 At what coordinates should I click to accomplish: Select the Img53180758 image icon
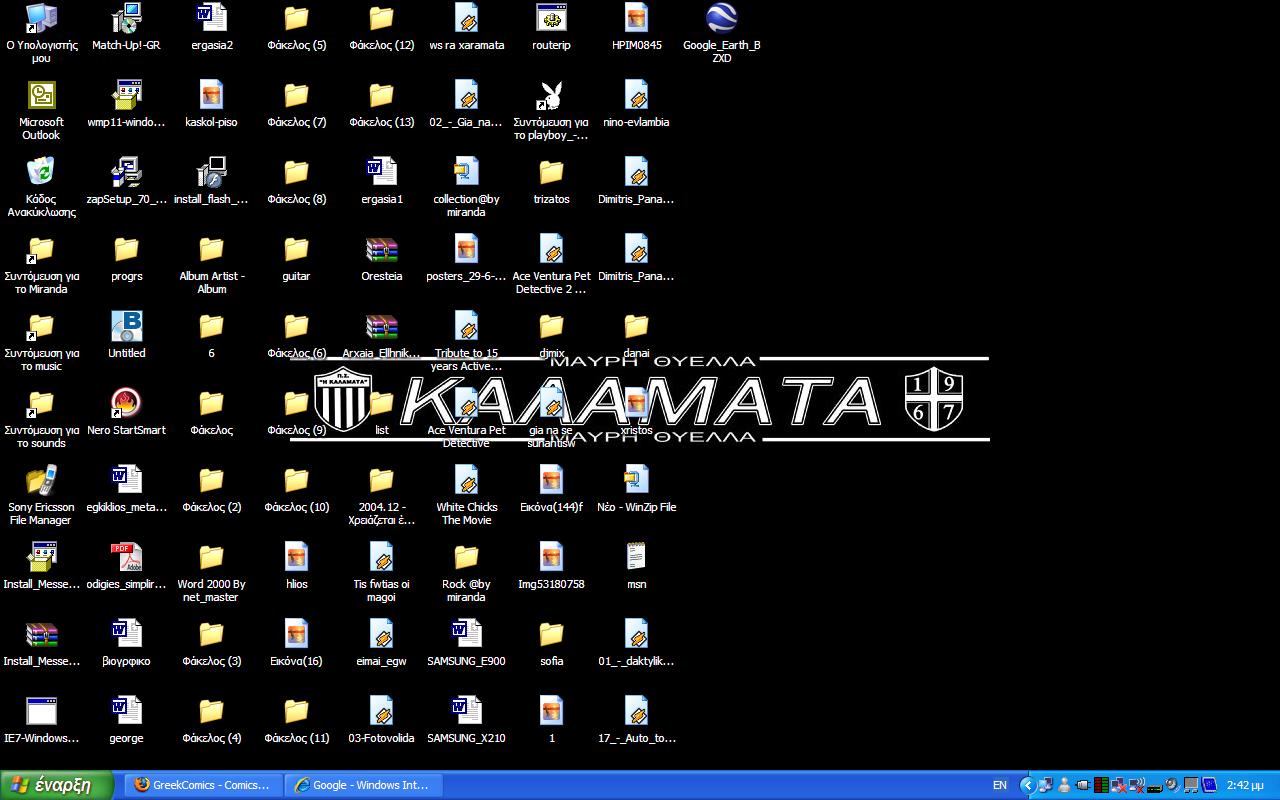tap(551, 557)
